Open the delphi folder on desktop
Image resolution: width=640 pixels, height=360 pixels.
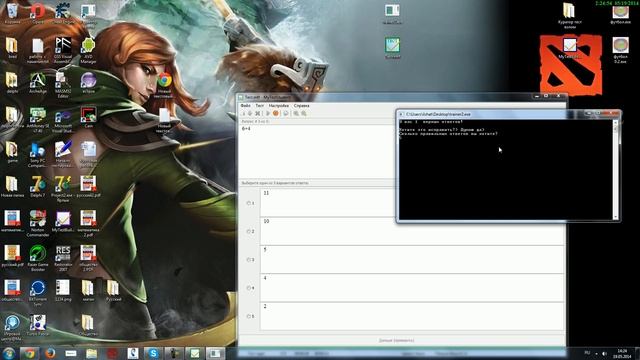12,83
